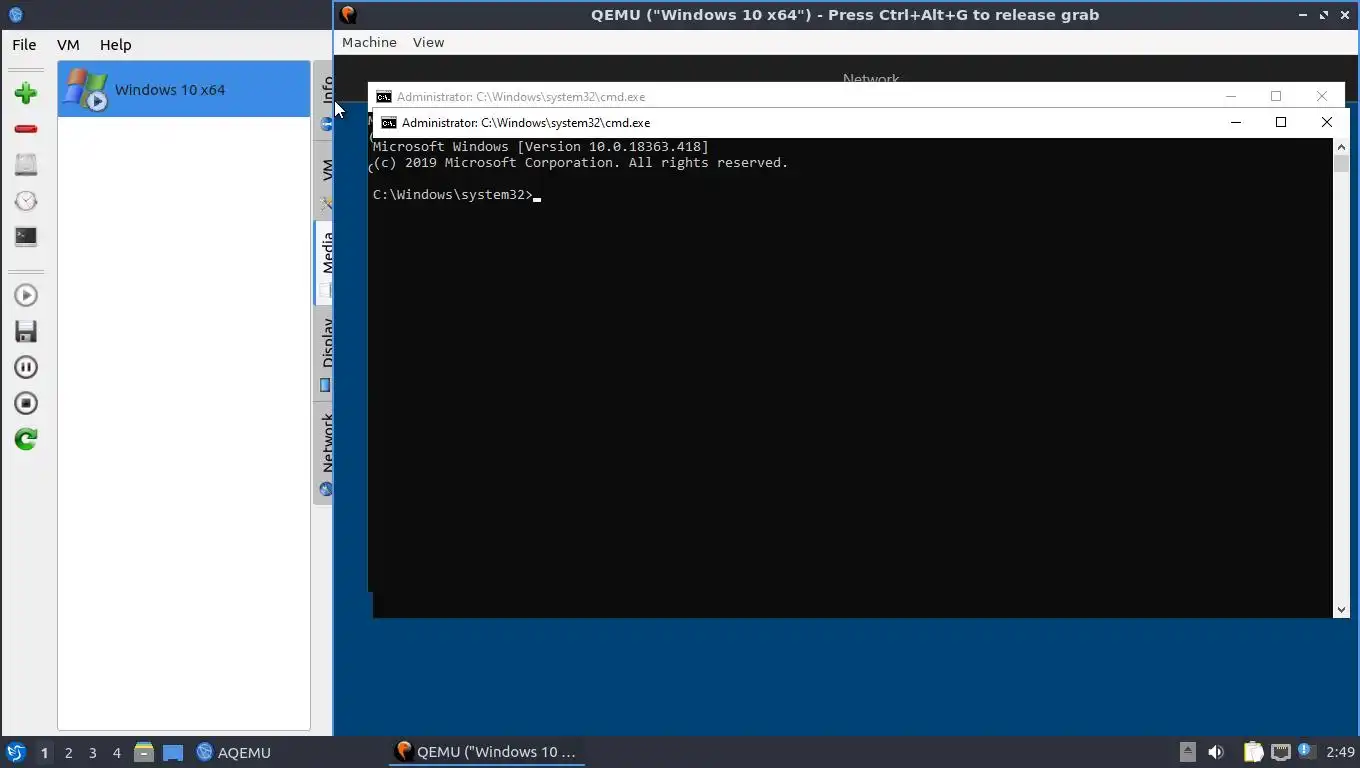1360x768 pixels.
Task: Click cmd scrollbar up arrow
Action: click(x=1341, y=147)
